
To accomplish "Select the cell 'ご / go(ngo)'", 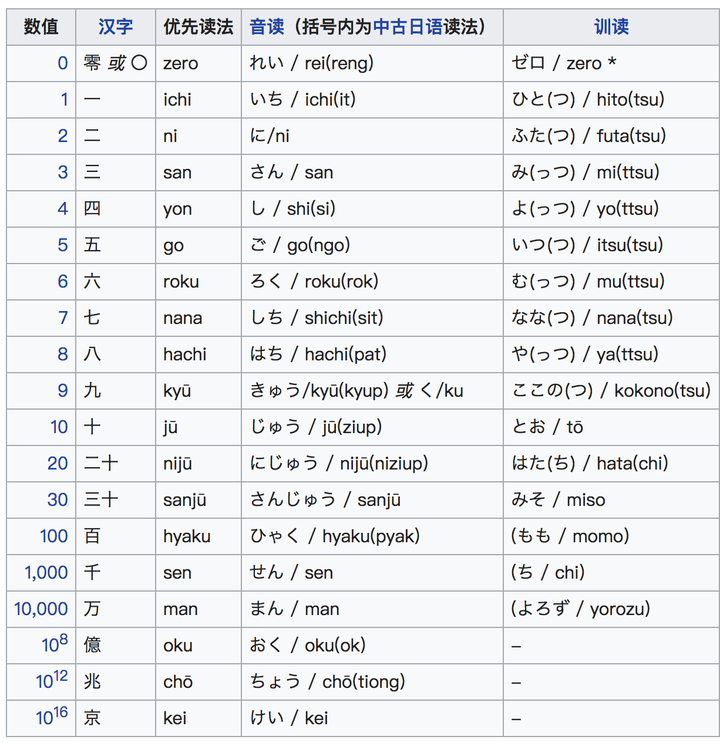I will pos(372,245).
